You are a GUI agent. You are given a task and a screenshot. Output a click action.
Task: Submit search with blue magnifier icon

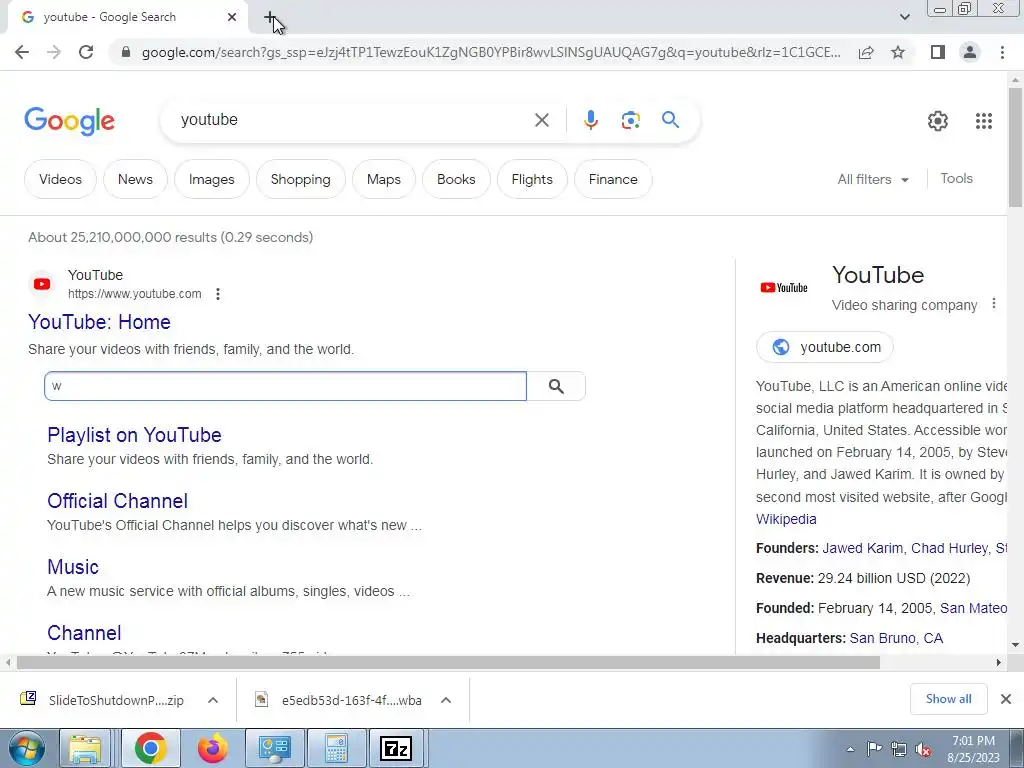click(670, 120)
